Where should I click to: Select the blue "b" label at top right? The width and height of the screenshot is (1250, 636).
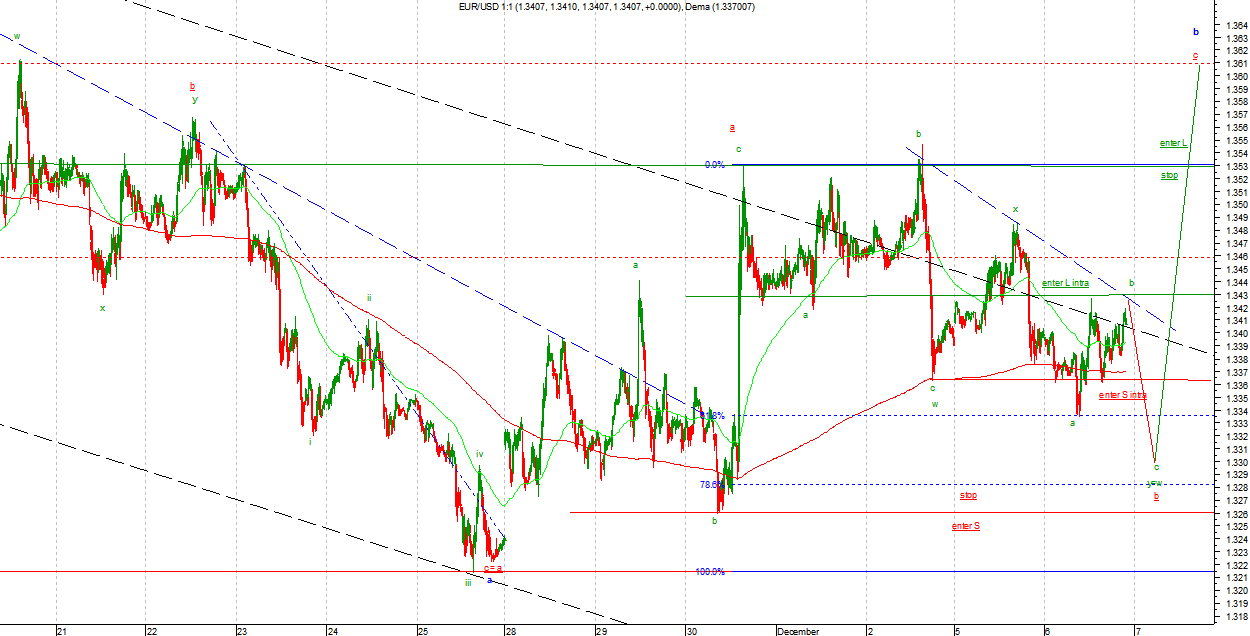[1195, 31]
